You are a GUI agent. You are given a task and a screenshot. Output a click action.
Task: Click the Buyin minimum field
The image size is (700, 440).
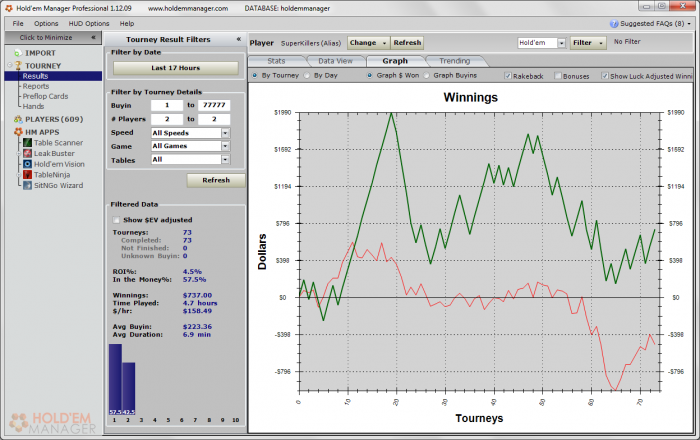167,105
